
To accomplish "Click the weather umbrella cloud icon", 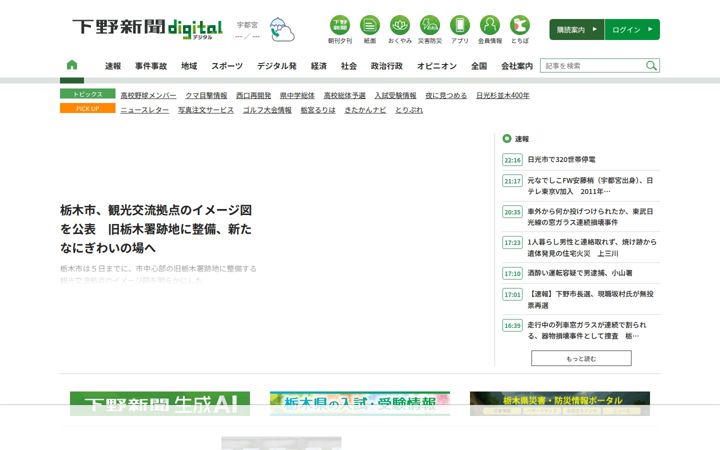I will (282, 30).
